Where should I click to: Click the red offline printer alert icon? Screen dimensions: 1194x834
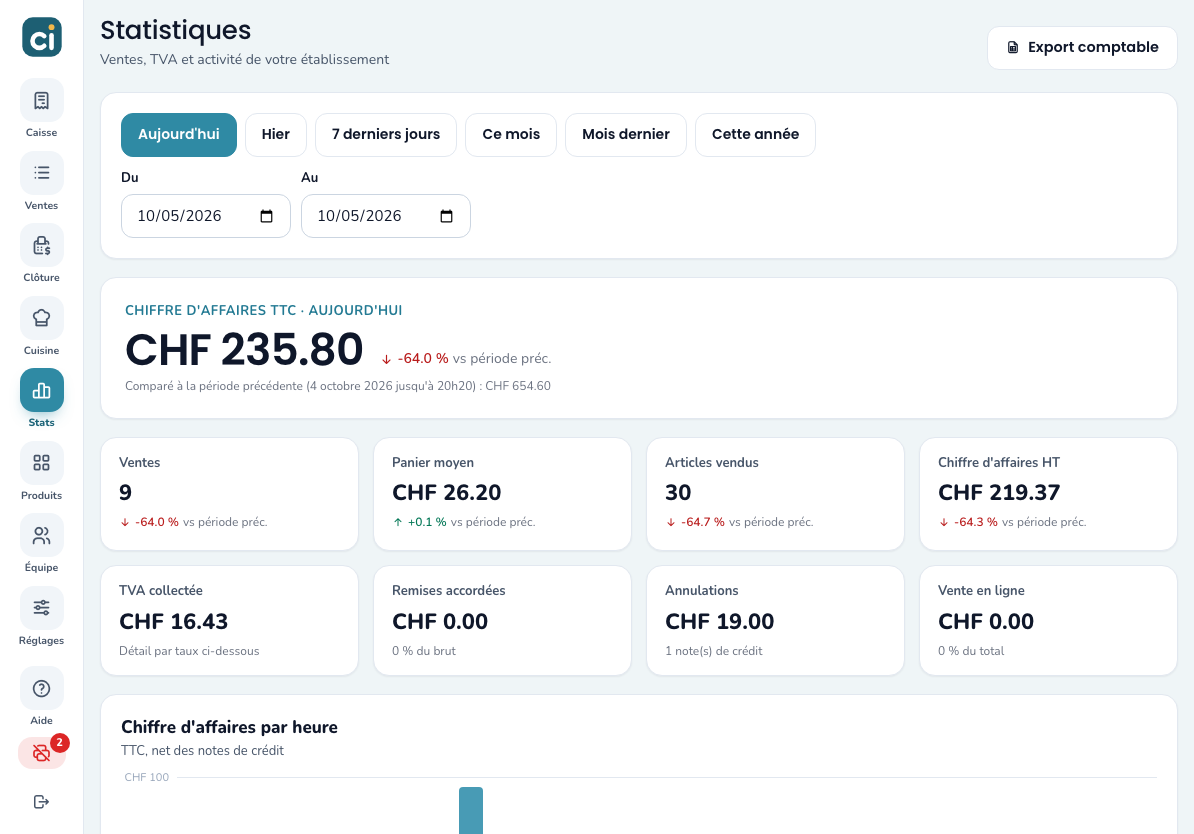41,753
